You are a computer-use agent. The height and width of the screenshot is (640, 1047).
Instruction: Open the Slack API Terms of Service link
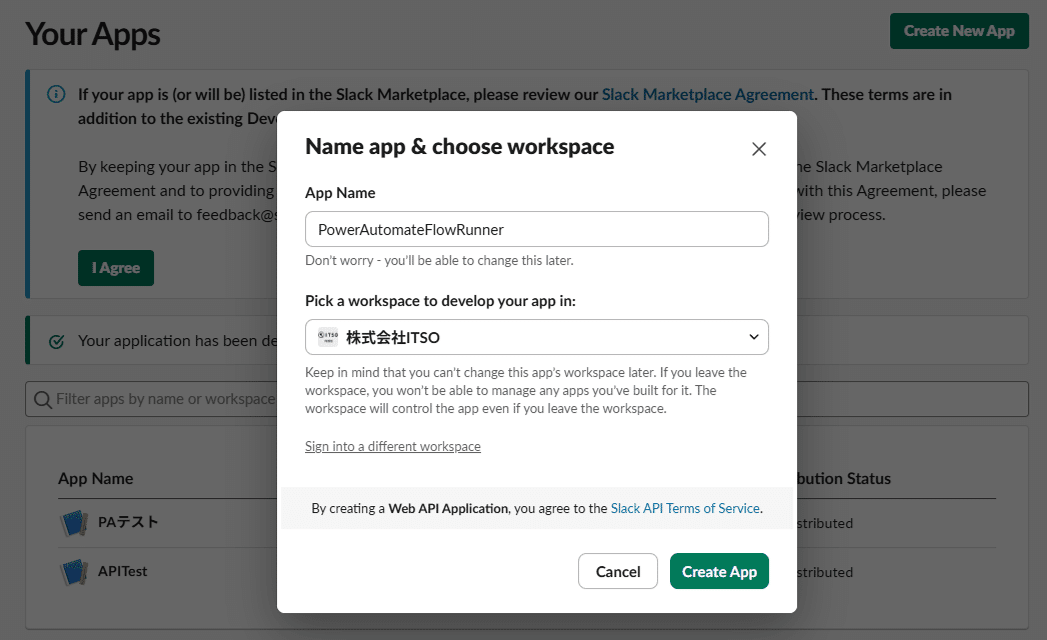click(685, 508)
